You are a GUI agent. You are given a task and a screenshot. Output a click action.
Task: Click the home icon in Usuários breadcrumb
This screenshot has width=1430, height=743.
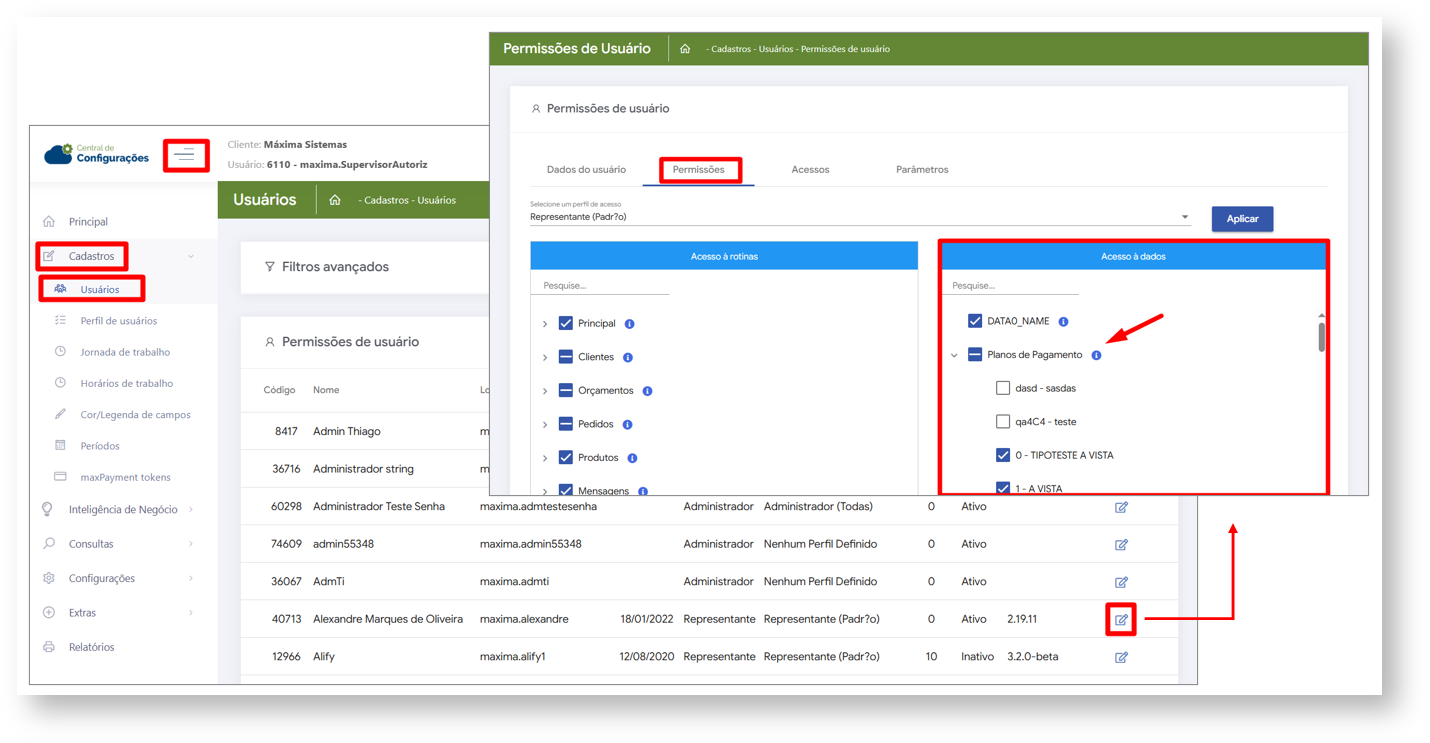pyautogui.click(x=335, y=200)
